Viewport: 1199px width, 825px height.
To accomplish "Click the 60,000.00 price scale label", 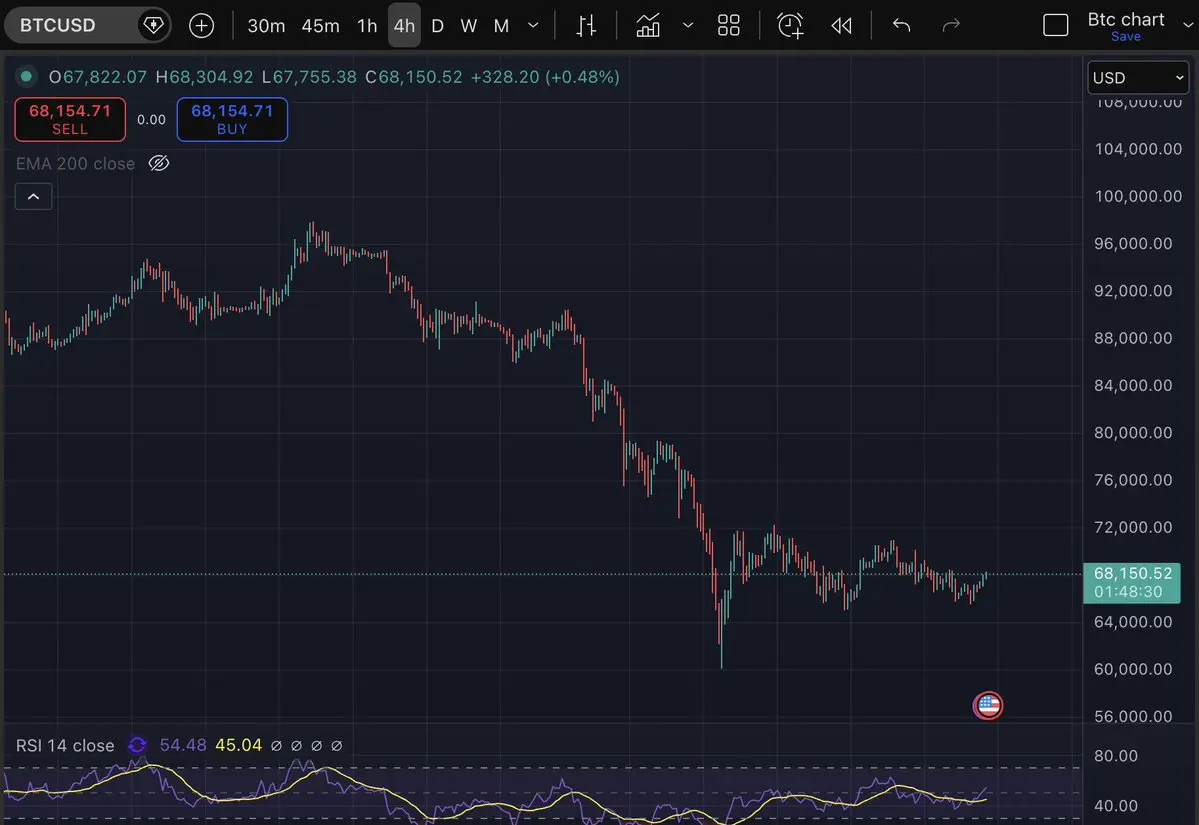I will coord(1133,669).
